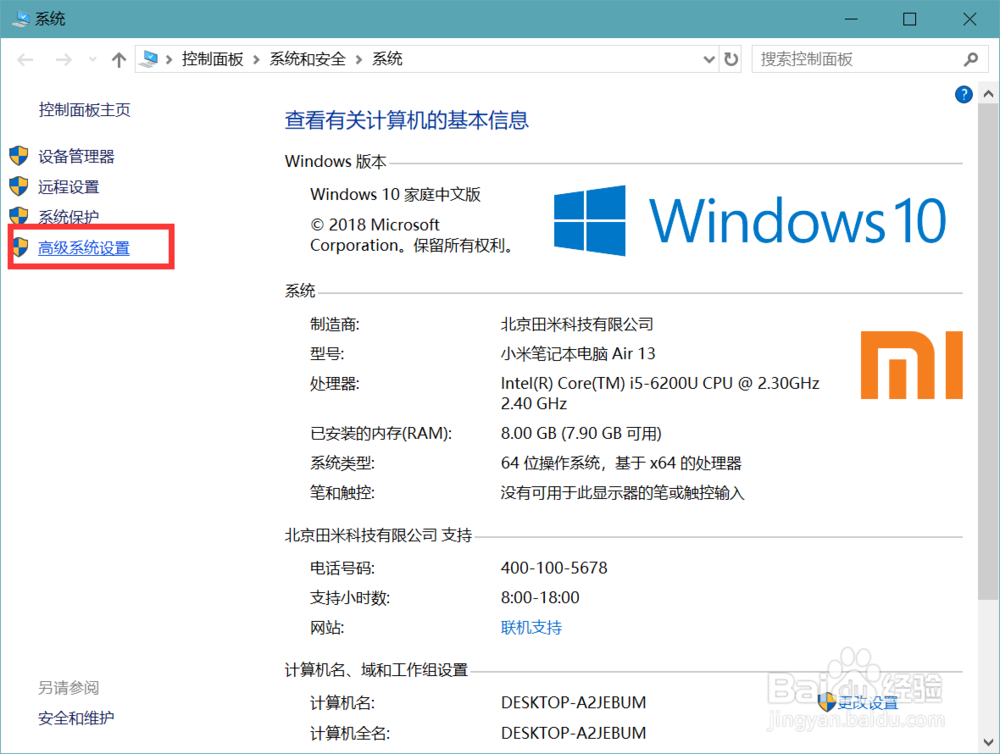Select 系统 breadcrumb item
1000x754 pixels.
click(387, 59)
